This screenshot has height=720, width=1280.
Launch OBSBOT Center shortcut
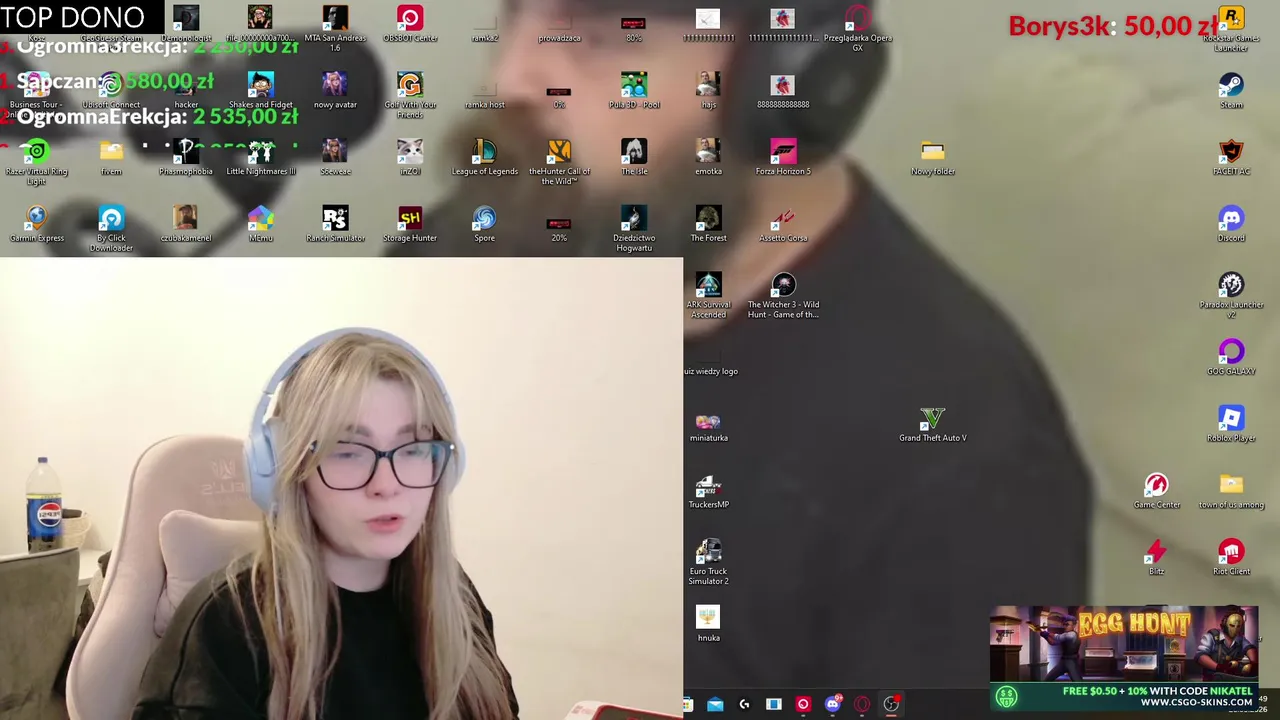click(x=410, y=24)
